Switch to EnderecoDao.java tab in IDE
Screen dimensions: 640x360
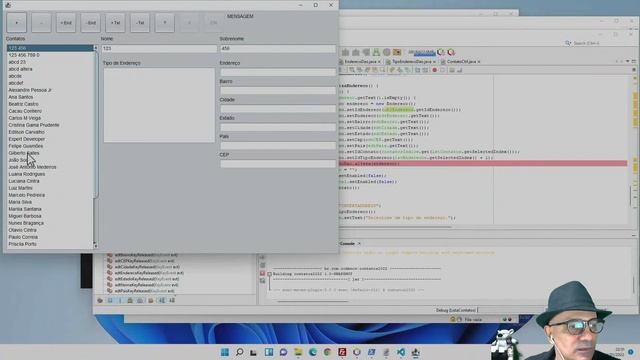(x=360, y=62)
